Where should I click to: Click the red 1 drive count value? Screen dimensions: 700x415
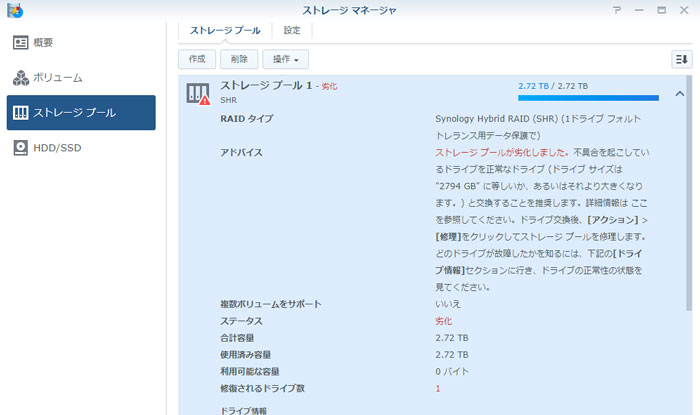(438, 389)
